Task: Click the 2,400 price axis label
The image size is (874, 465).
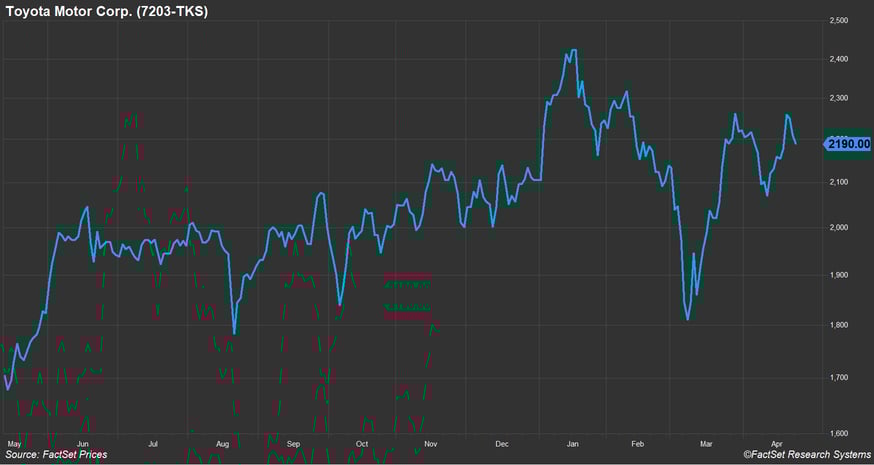Action: pyautogui.click(x=838, y=59)
